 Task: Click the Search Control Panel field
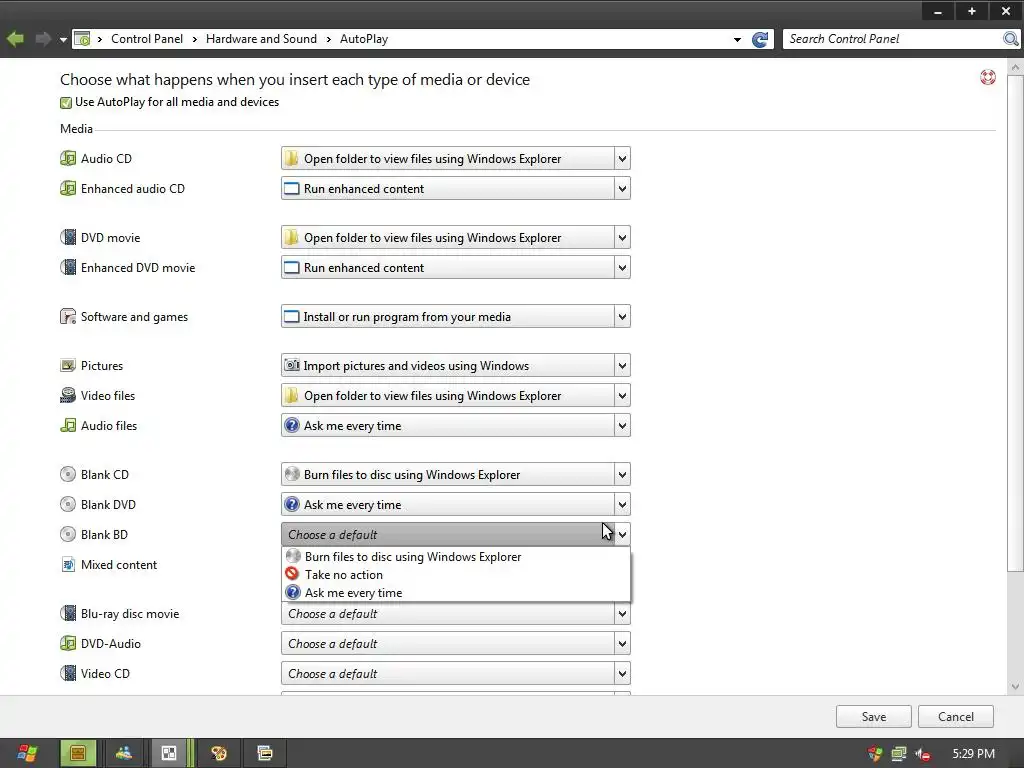pos(893,39)
